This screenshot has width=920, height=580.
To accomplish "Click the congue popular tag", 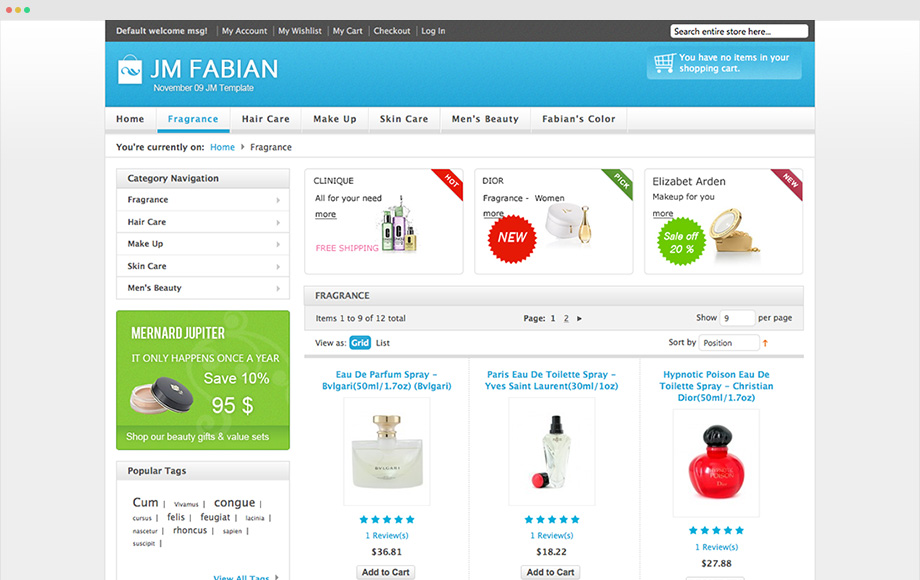I will click(234, 503).
